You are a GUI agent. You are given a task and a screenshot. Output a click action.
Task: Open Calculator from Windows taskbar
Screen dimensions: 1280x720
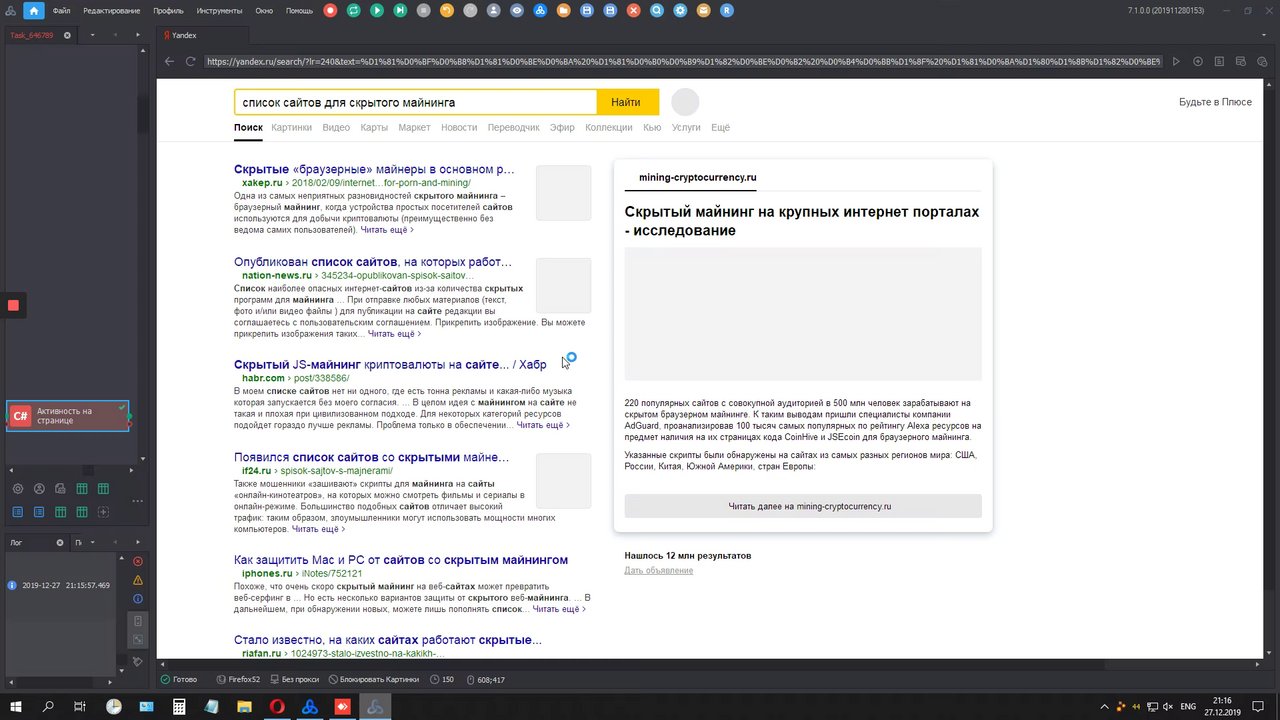point(179,706)
